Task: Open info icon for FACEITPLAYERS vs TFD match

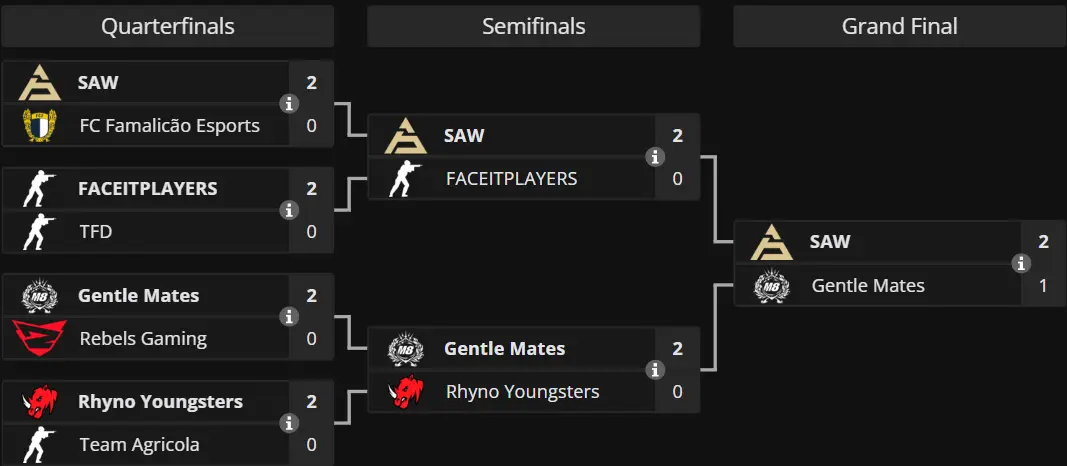Action: click(289, 210)
